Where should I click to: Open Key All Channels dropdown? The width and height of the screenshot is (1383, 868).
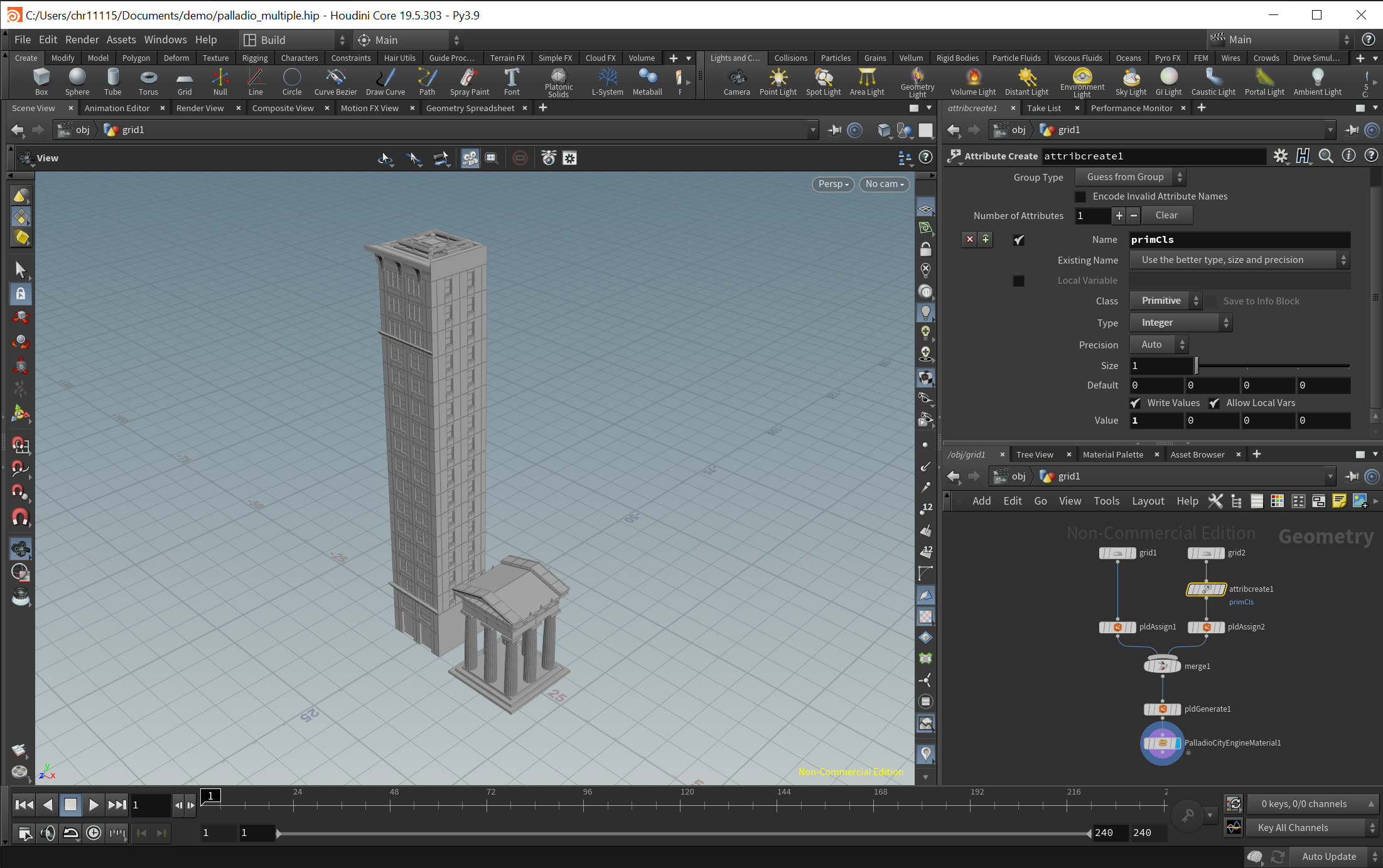[1311, 828]
